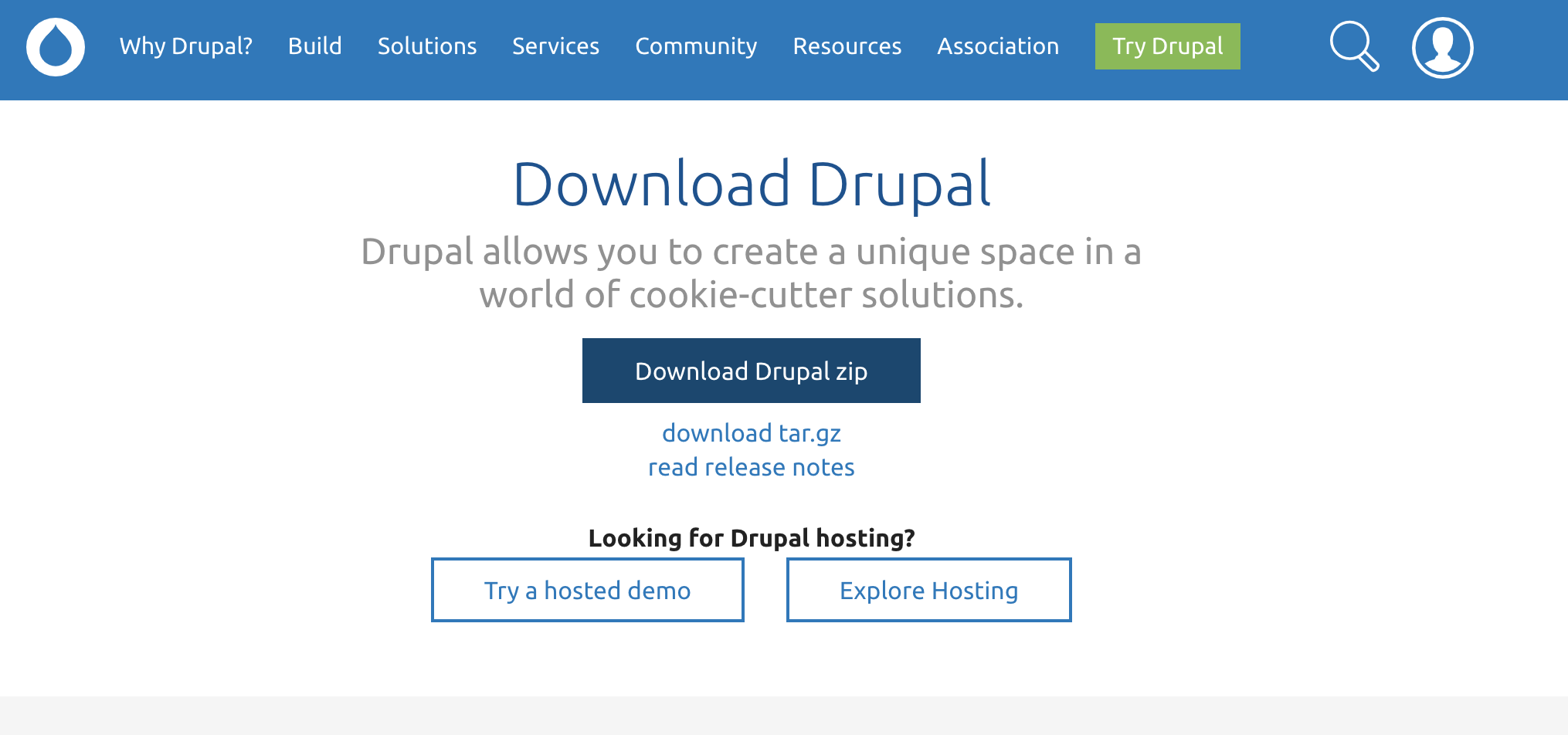
Task: Try a hosted demo of Drupal
Action: (587, 590)
